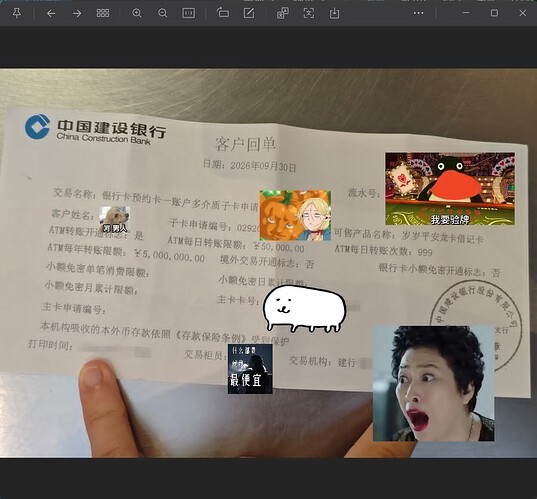Go to the previous image
The image size is (537, 499).
pyautogui.click(x=51, y=13)
